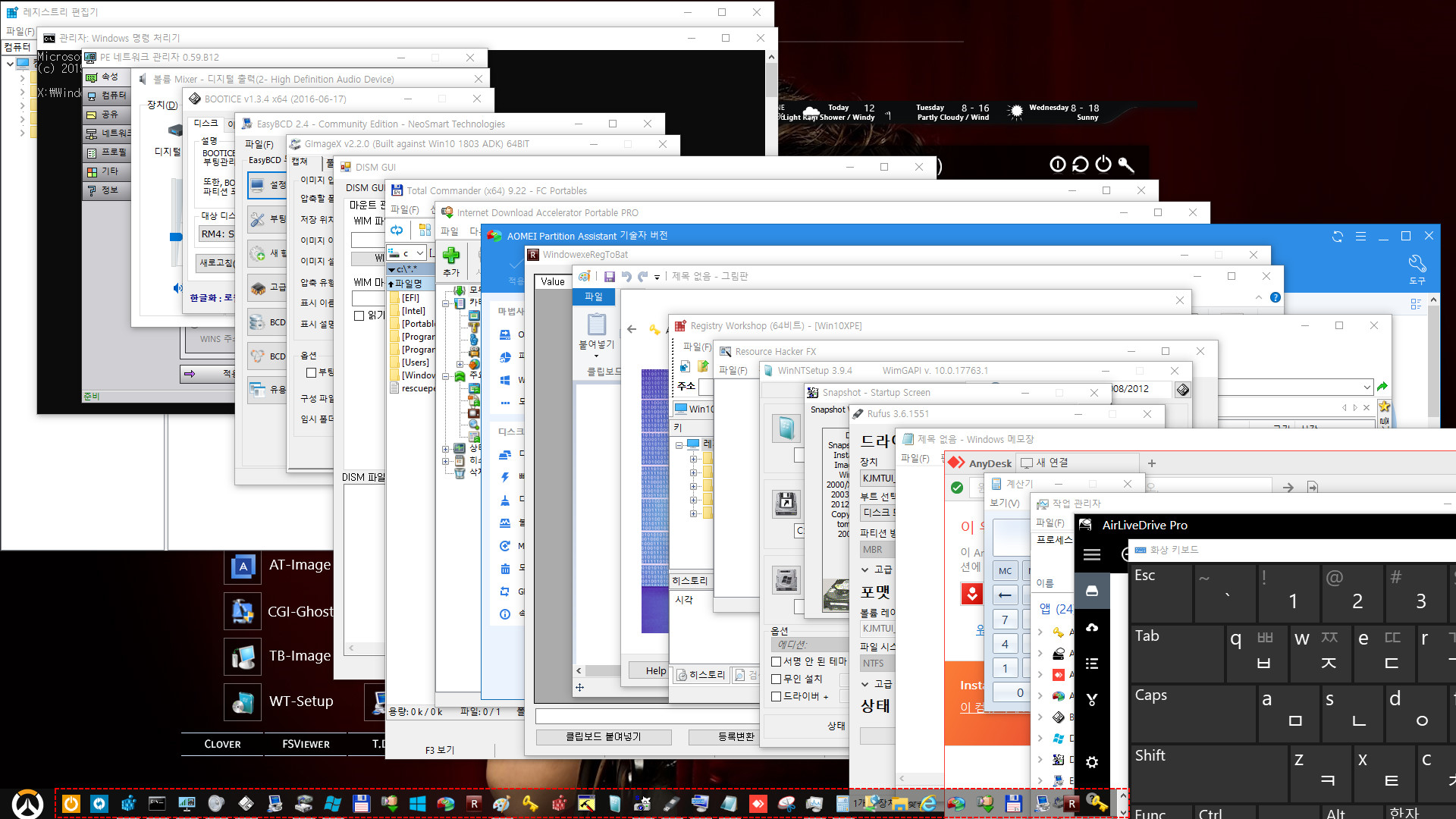The width and height of the screenshot is (1456, 819).
Task: Open the customize quick access dropdown in Paint
Action: click(x=657, y=278)
